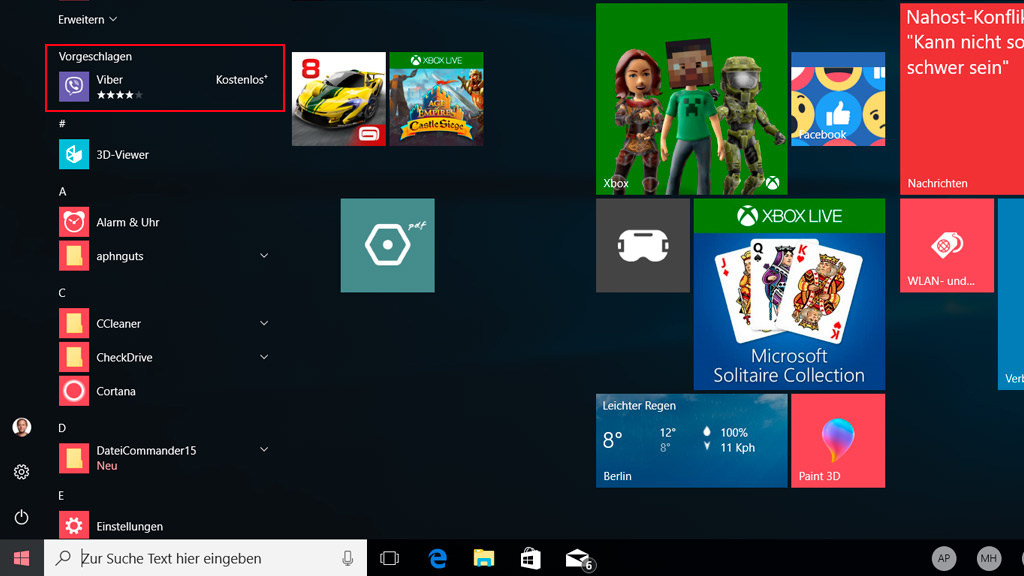Launch Microsoft Solitaire Collection tile

click(x=789, y=295)
